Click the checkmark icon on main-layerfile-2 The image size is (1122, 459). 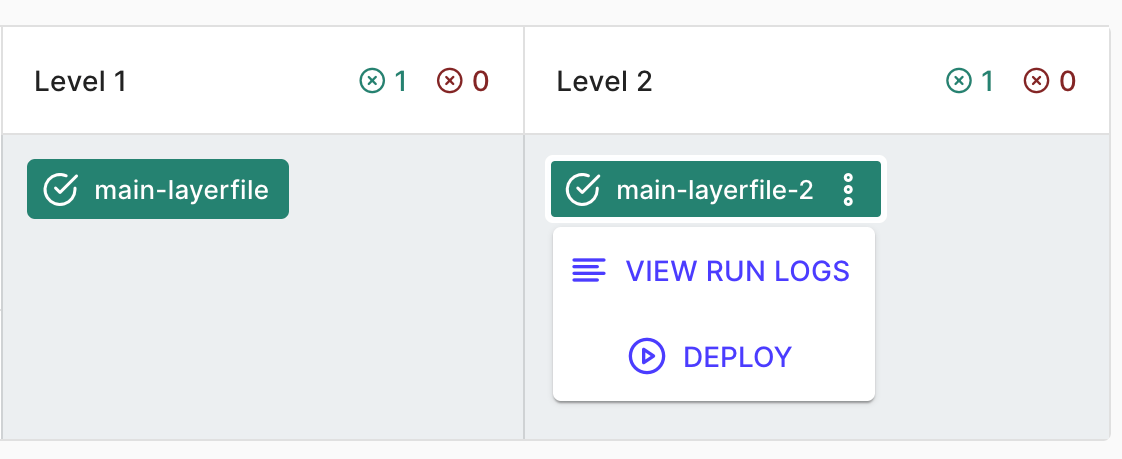583,189
